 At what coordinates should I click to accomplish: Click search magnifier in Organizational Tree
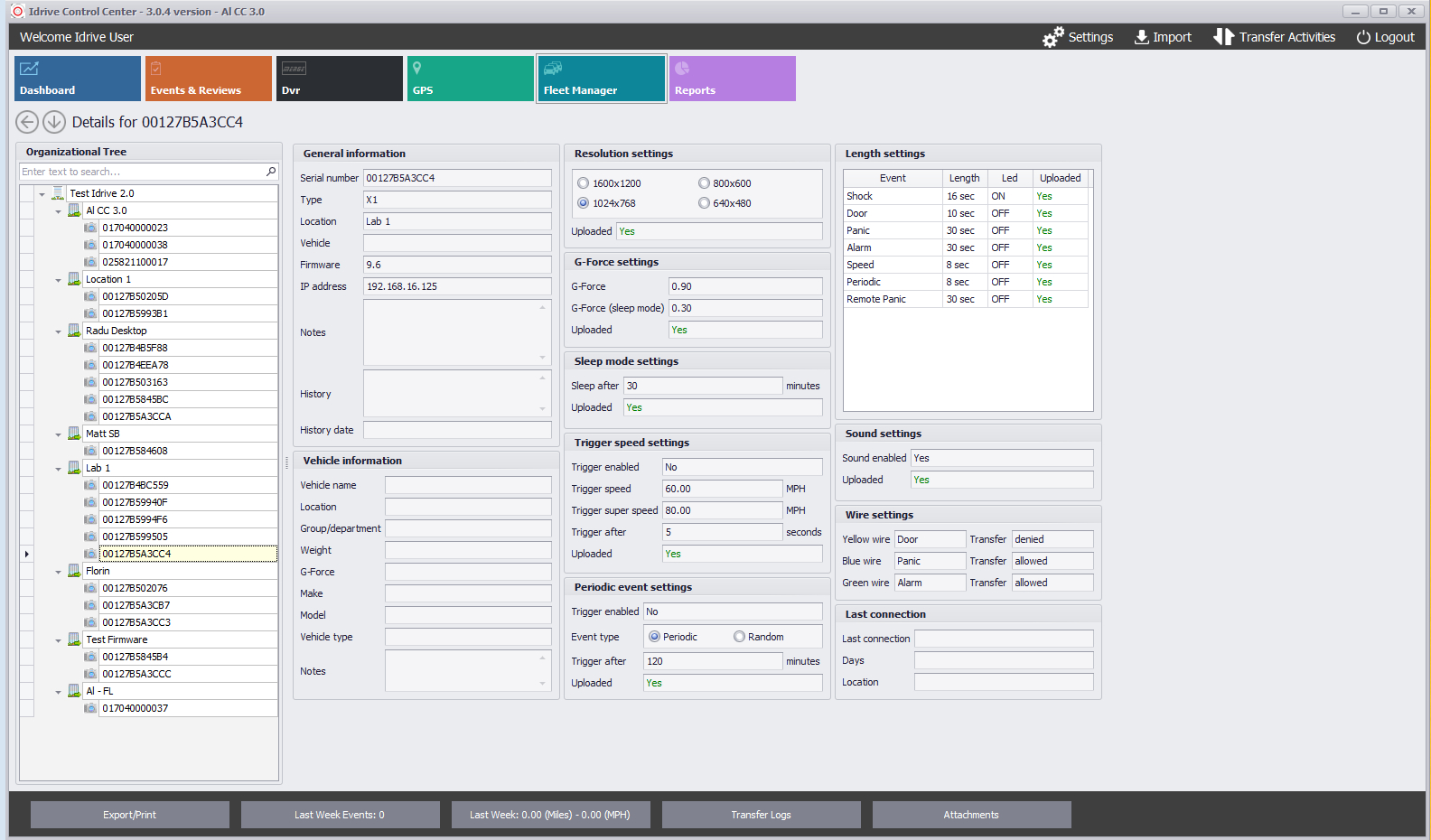pyautogui.click(x=270, y=172)
